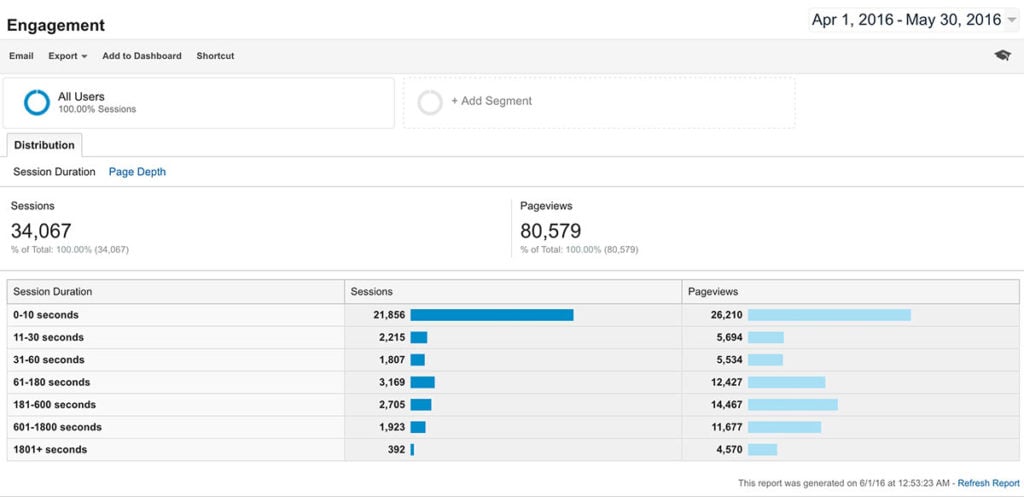This screenshot has height=497, width=1024.
Task: Click the light blue bar for 181-600 seconds pageviews
Action: click(x=793, y=405)
